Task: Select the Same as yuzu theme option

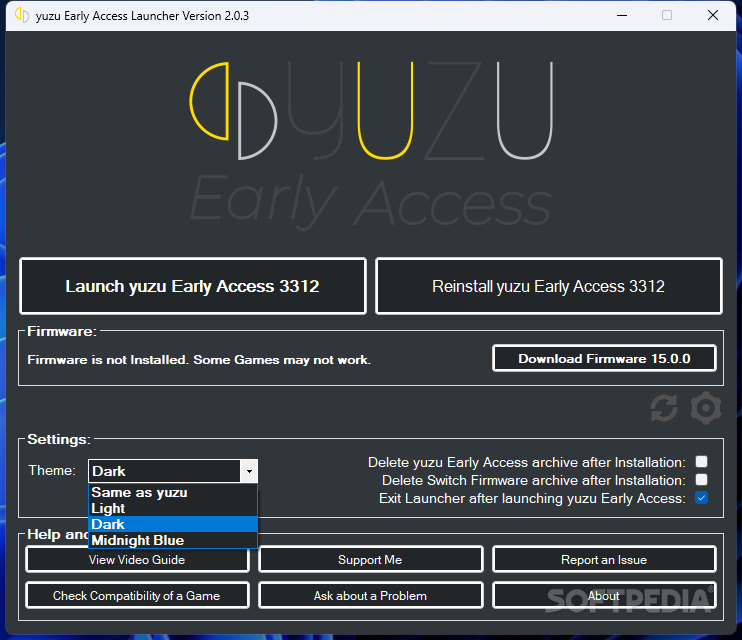Action: coord(173,492)
